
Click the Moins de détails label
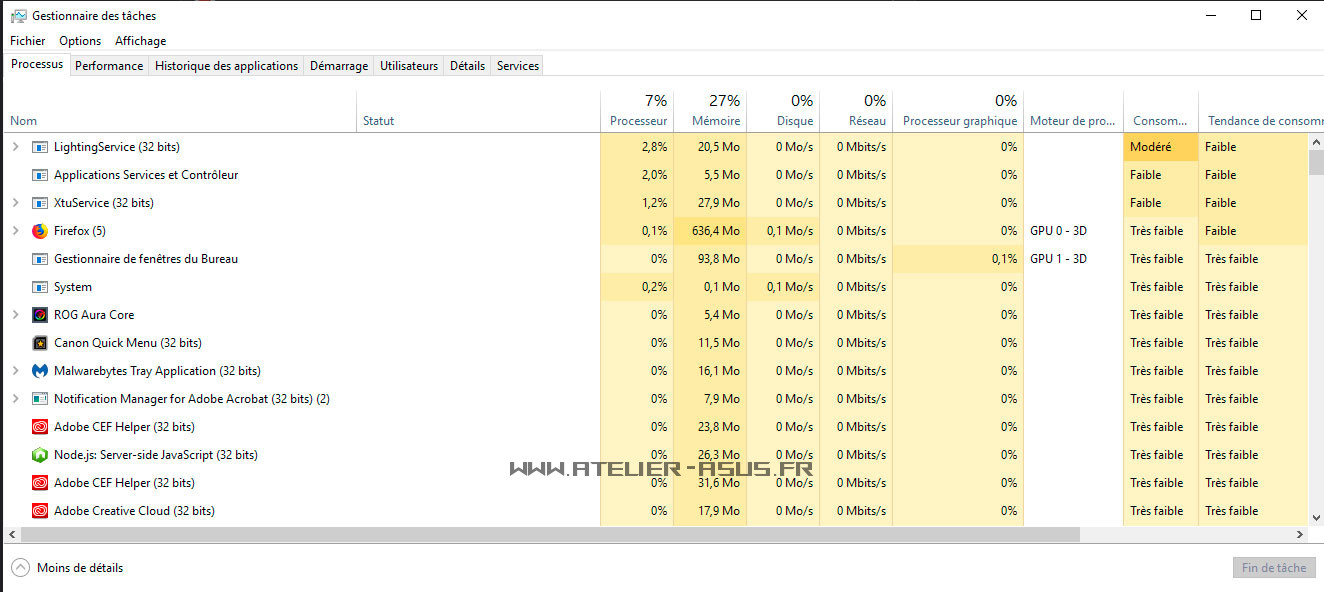[80, 568]
